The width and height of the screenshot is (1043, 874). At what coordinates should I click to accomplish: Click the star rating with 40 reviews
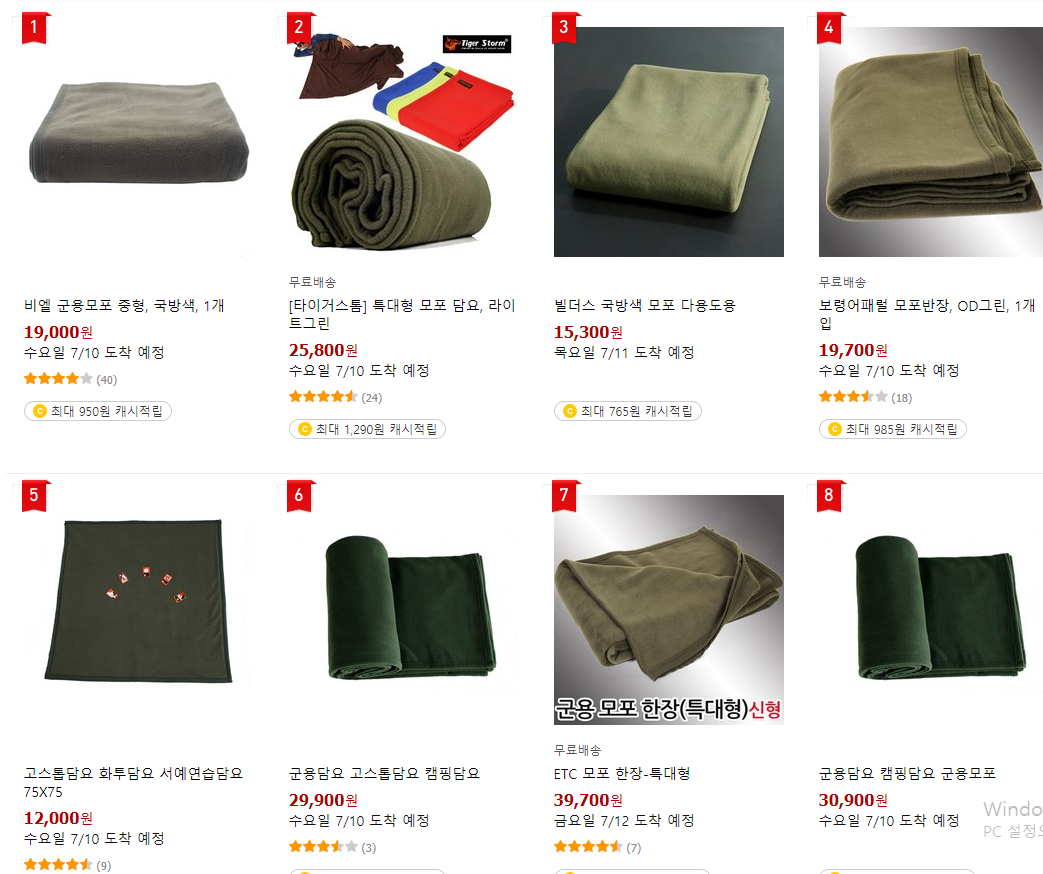point(71,379)
